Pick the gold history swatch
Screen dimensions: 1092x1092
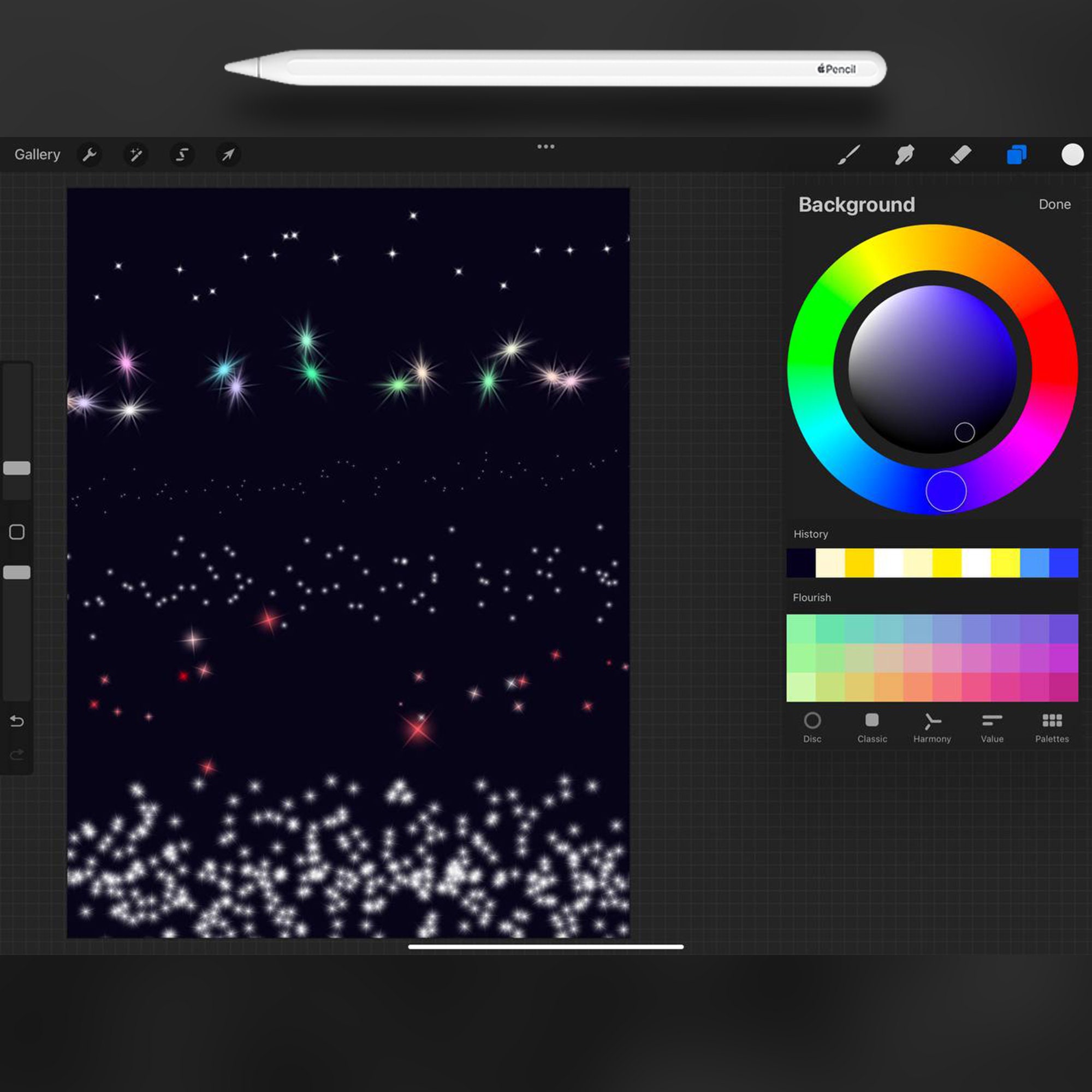(859, 562)
